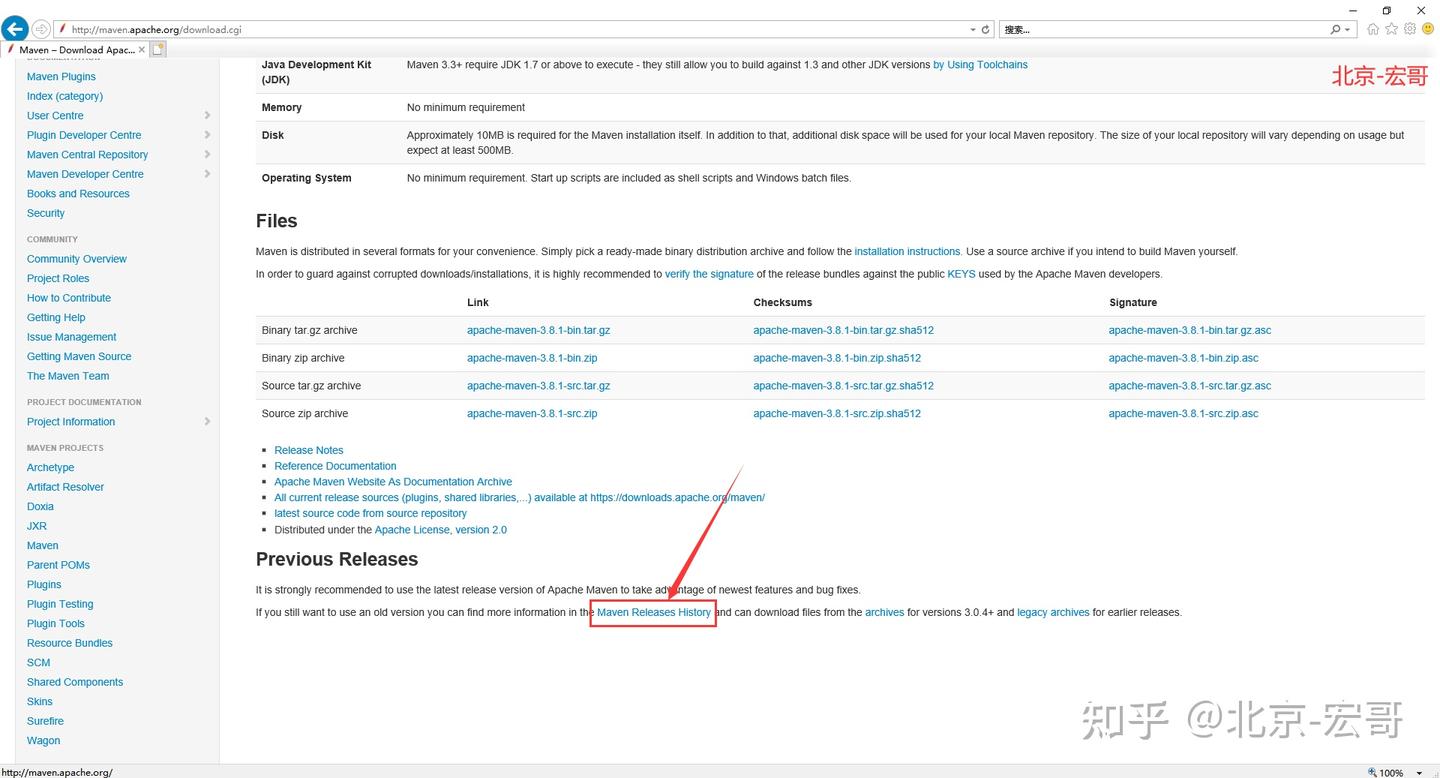Focus the search input box
Image resolution: width=1440 pixels, height=778 pixels.
pyautogui.click(x=1164, y=30)
